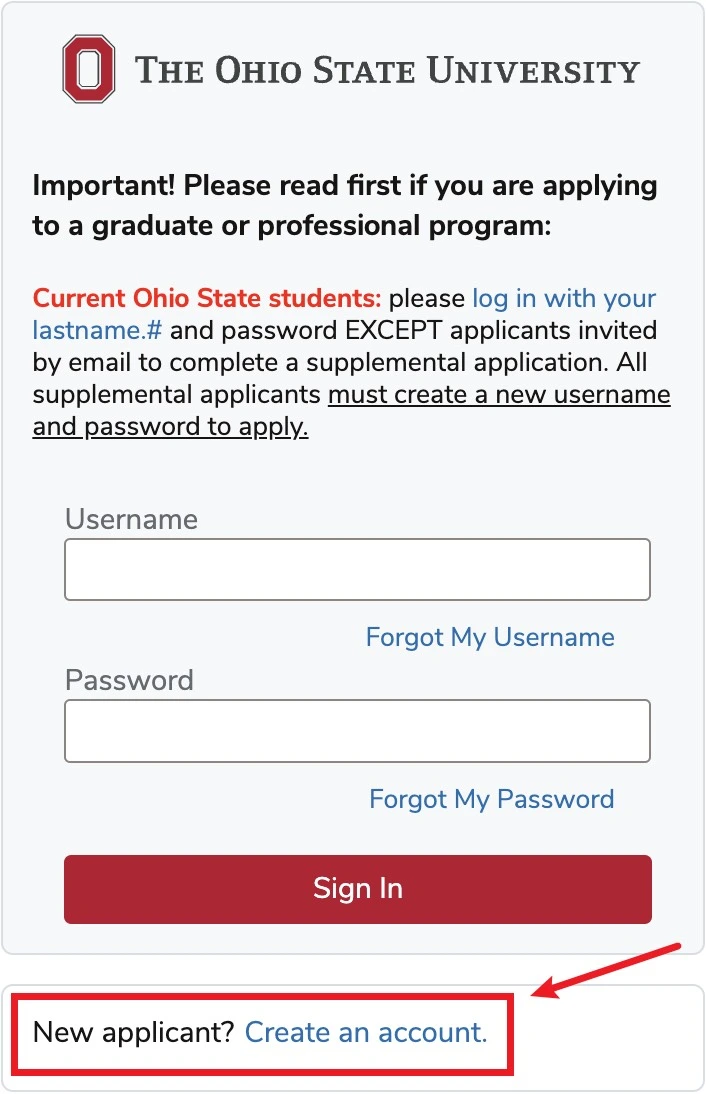The width and height of the screenshot is (706, 1094).
Task: Open the Forgot My Username link
Action: (x=490, y=637)
